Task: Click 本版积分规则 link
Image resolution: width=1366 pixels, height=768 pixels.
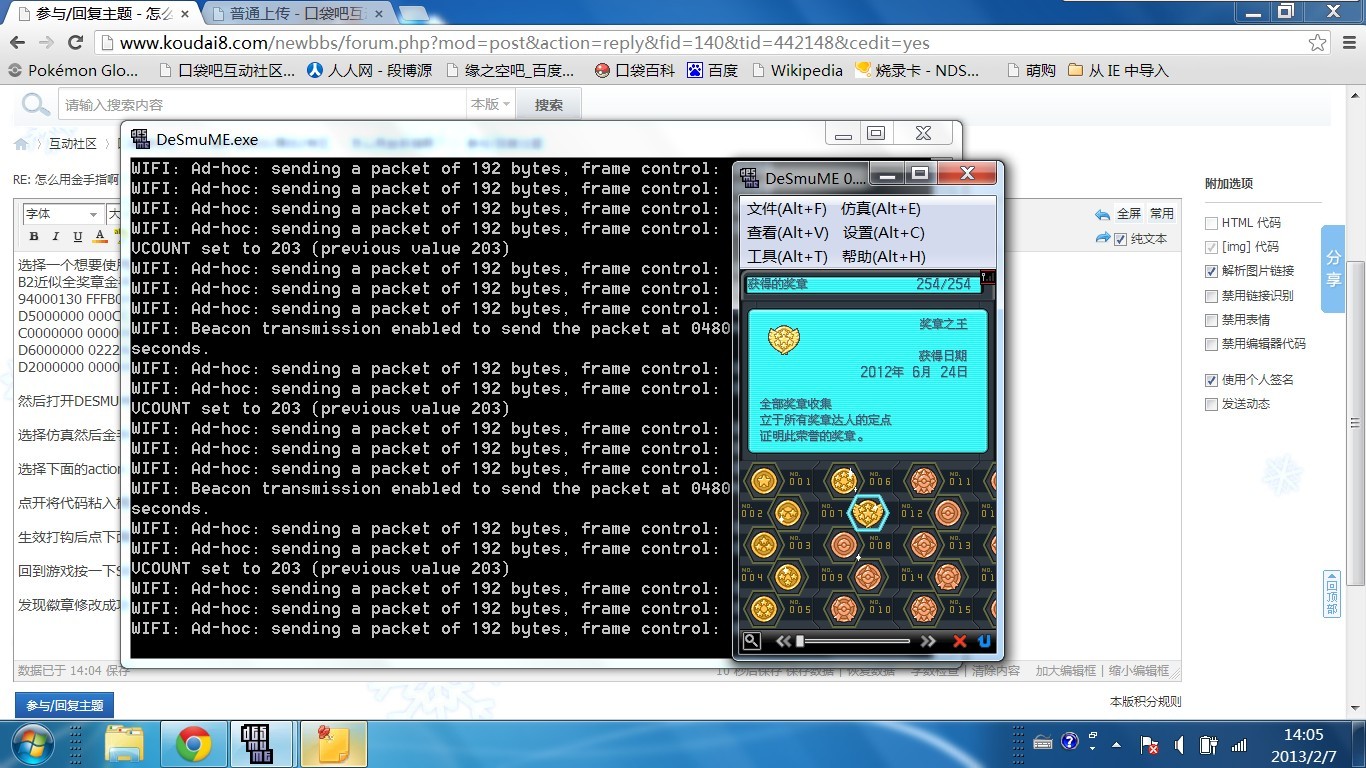Action: [x=1146, y=701]
